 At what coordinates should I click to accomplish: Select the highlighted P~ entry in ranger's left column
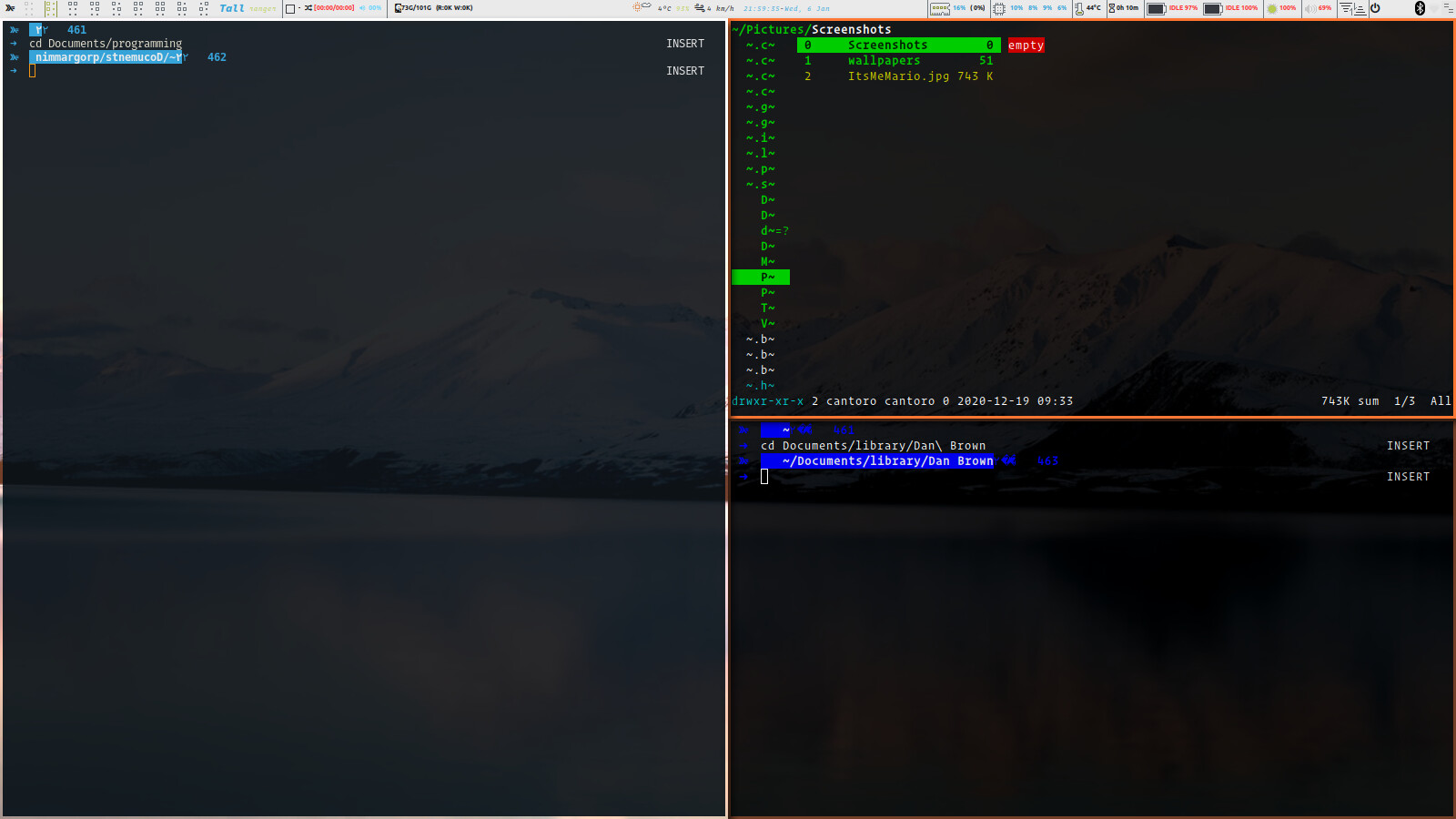[761, 277]
